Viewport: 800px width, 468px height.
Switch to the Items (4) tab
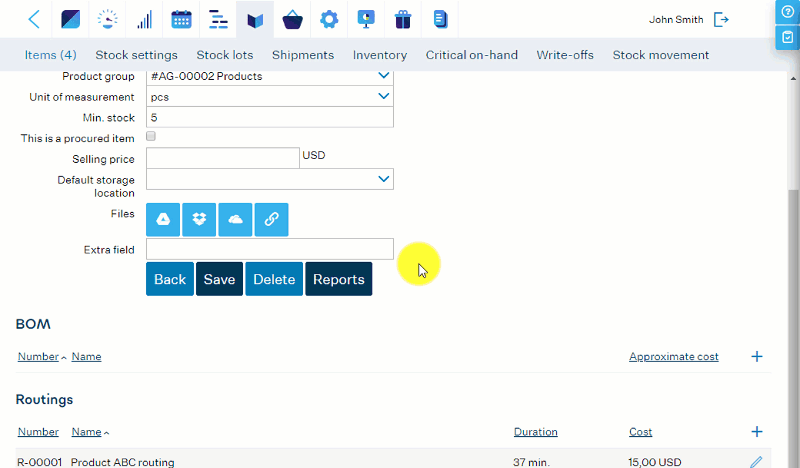(51, 55)
